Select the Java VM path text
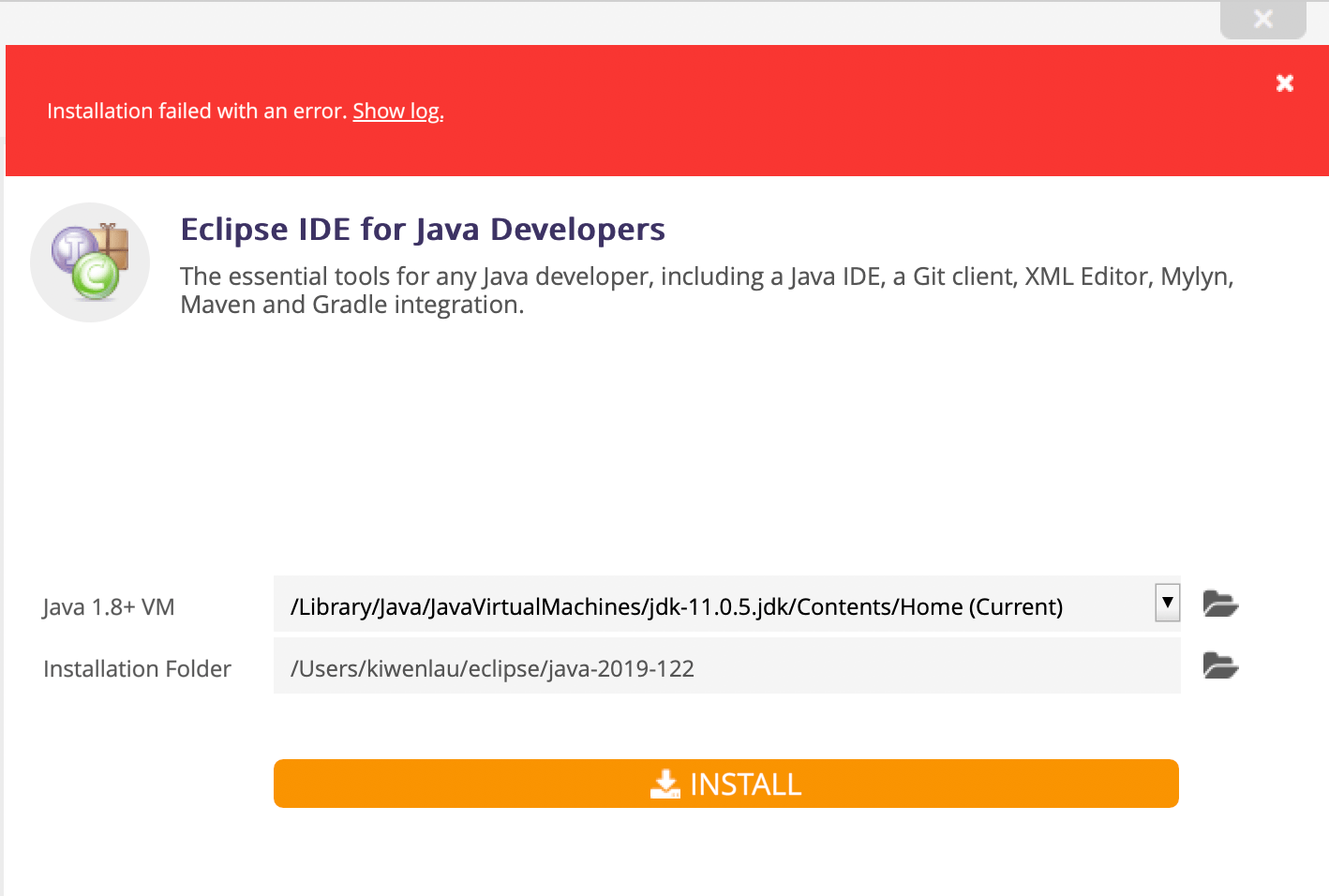Screen dimensions: 1329x896 tap(675, 606)
